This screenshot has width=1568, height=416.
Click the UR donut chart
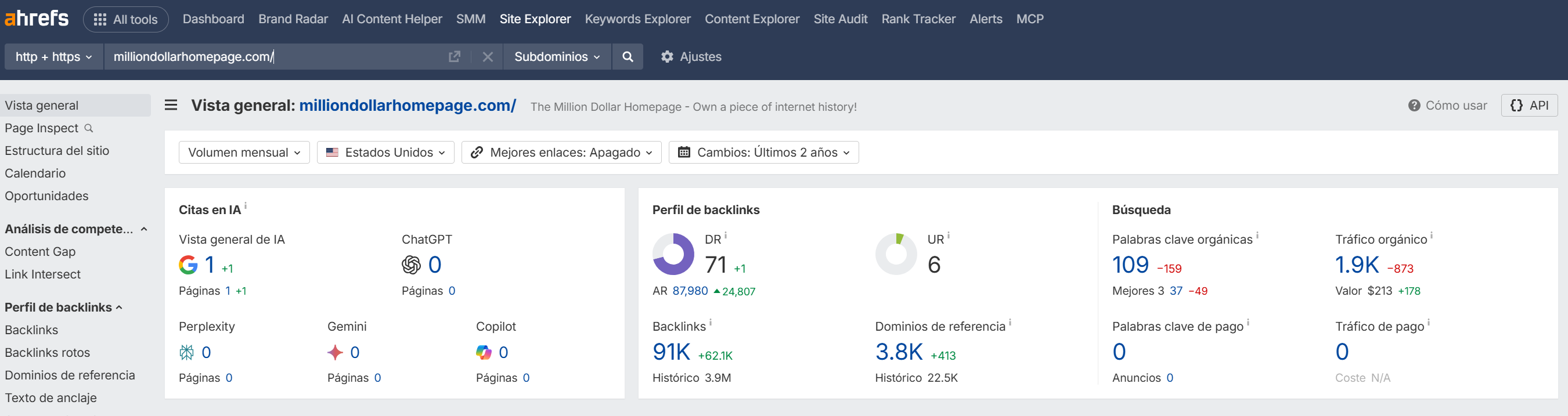pos(896,254)
